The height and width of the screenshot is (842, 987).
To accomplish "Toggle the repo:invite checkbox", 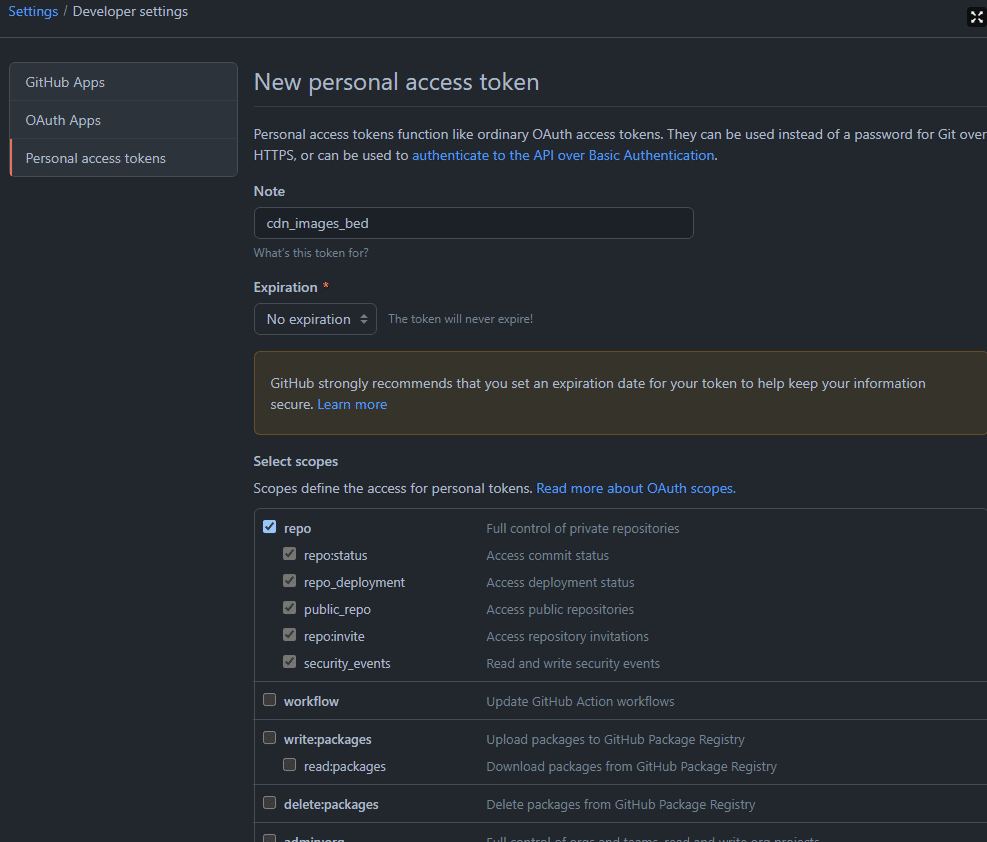I will [x=290, y=635].
